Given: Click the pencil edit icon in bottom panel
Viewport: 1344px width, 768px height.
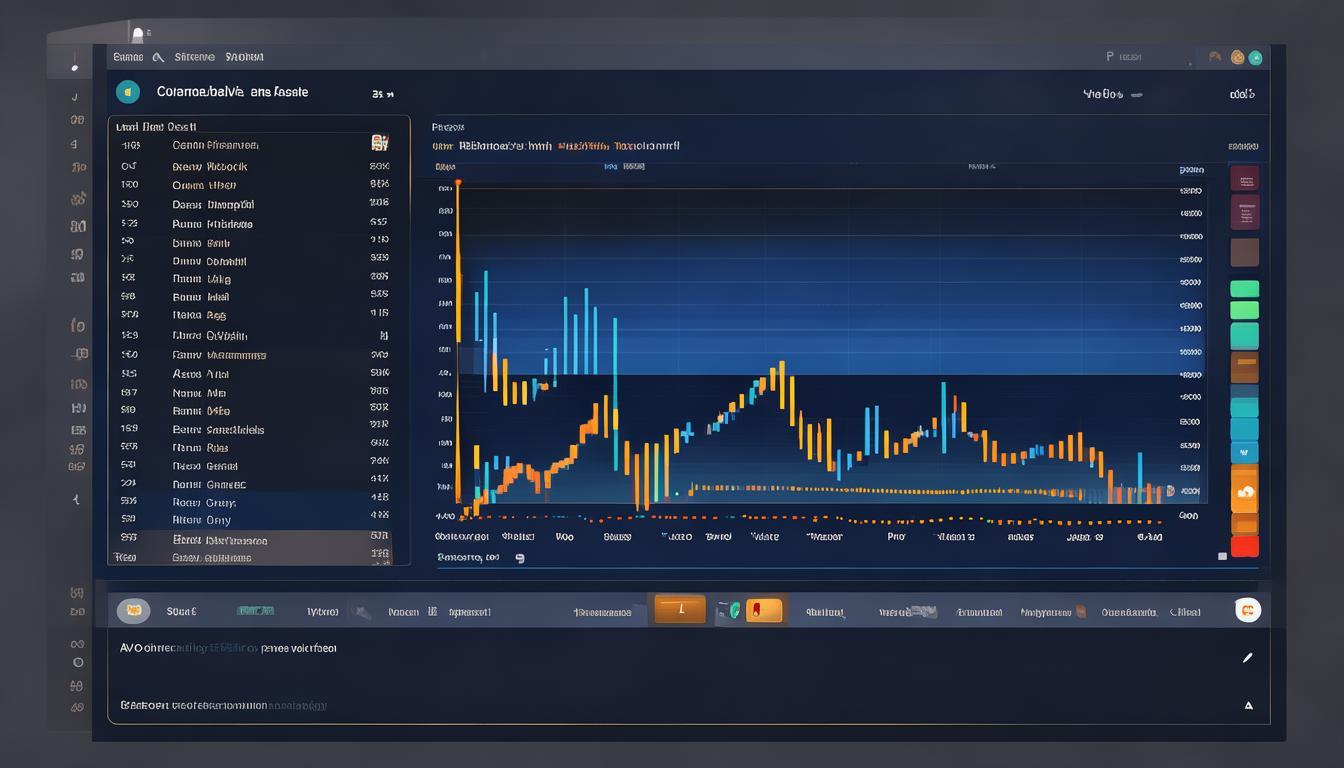Looking at the screenshot, I should pyautogui.click(x=1247, y=658).
